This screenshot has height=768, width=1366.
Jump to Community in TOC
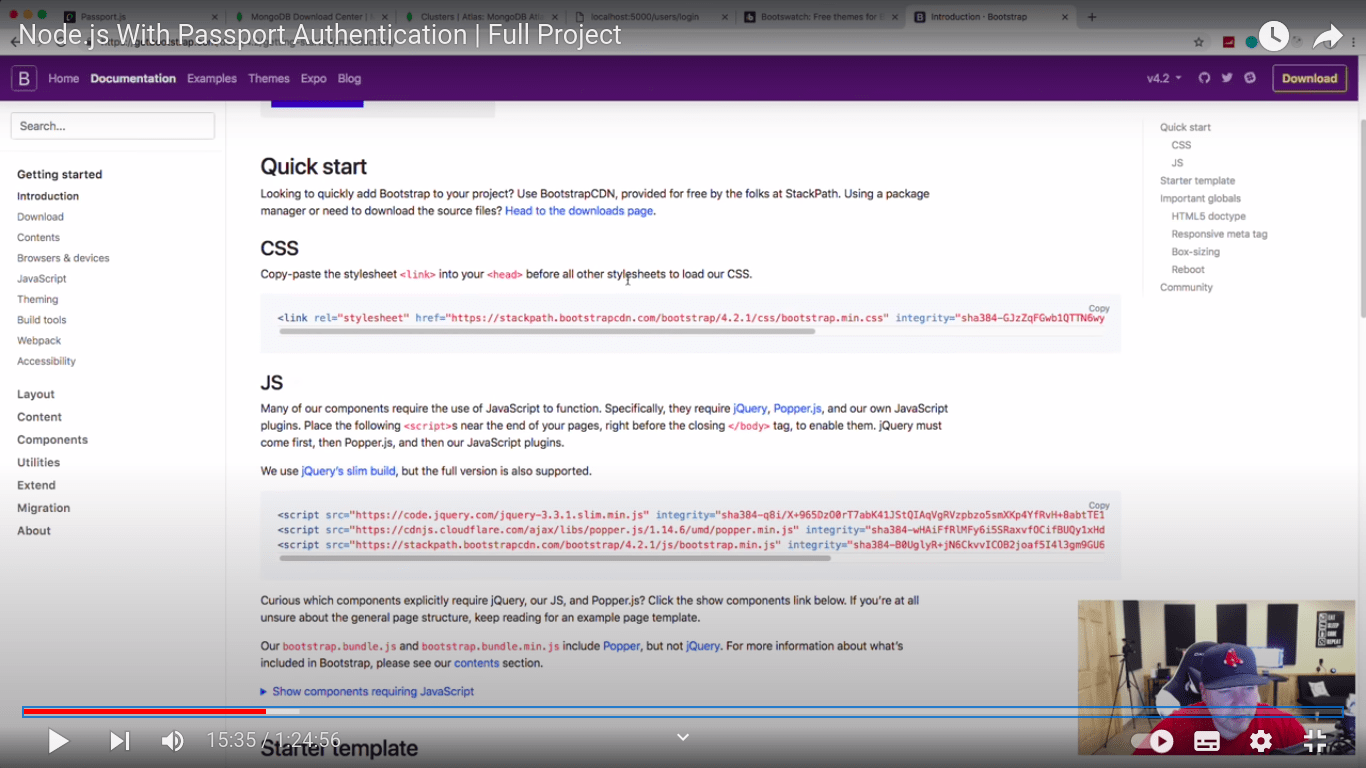click(x=1186, y=287)
